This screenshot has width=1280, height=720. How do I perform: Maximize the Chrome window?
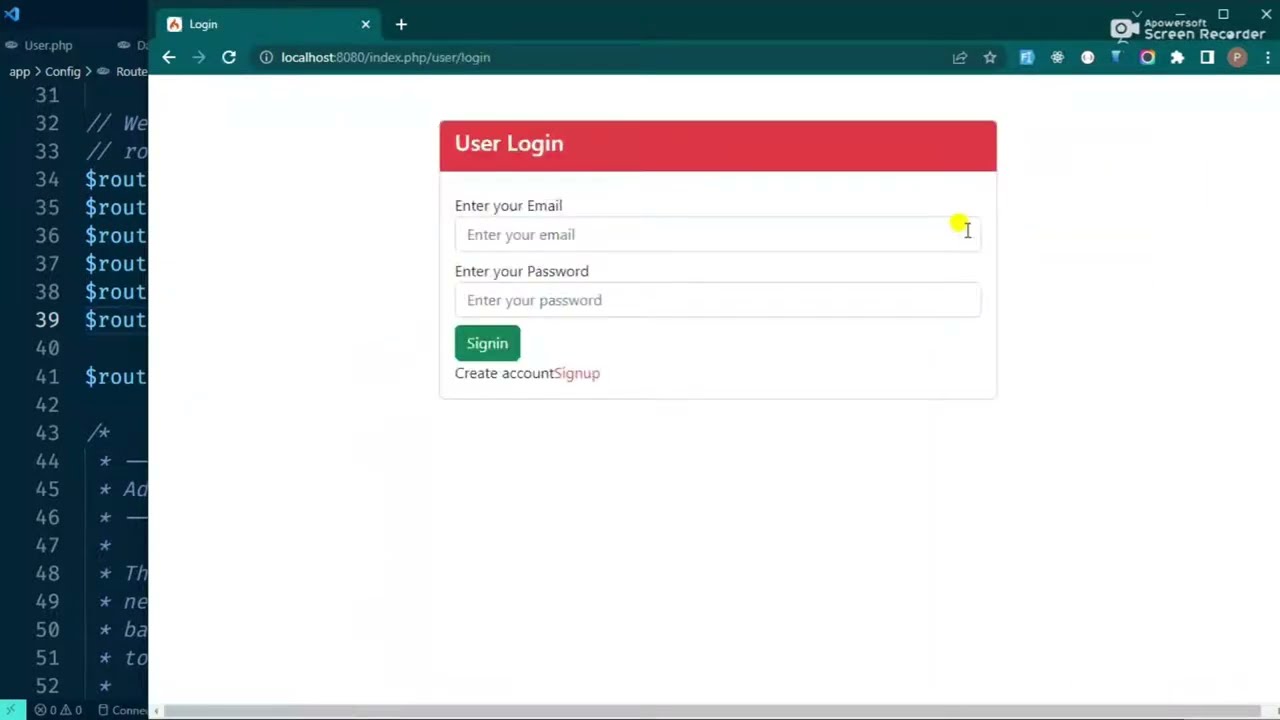pos(1223,14)
